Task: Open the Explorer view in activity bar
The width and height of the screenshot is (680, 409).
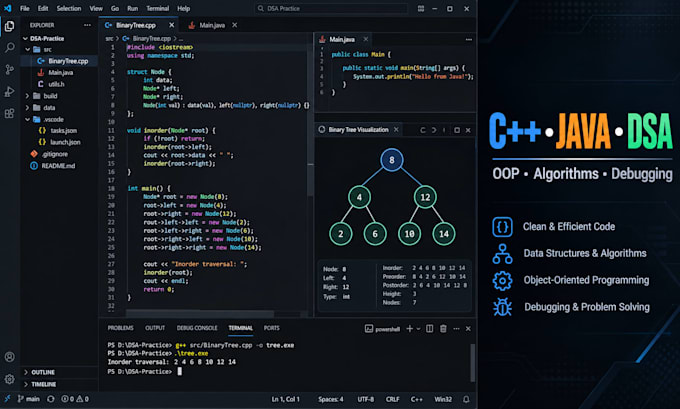Action: (x=9, y=26)
